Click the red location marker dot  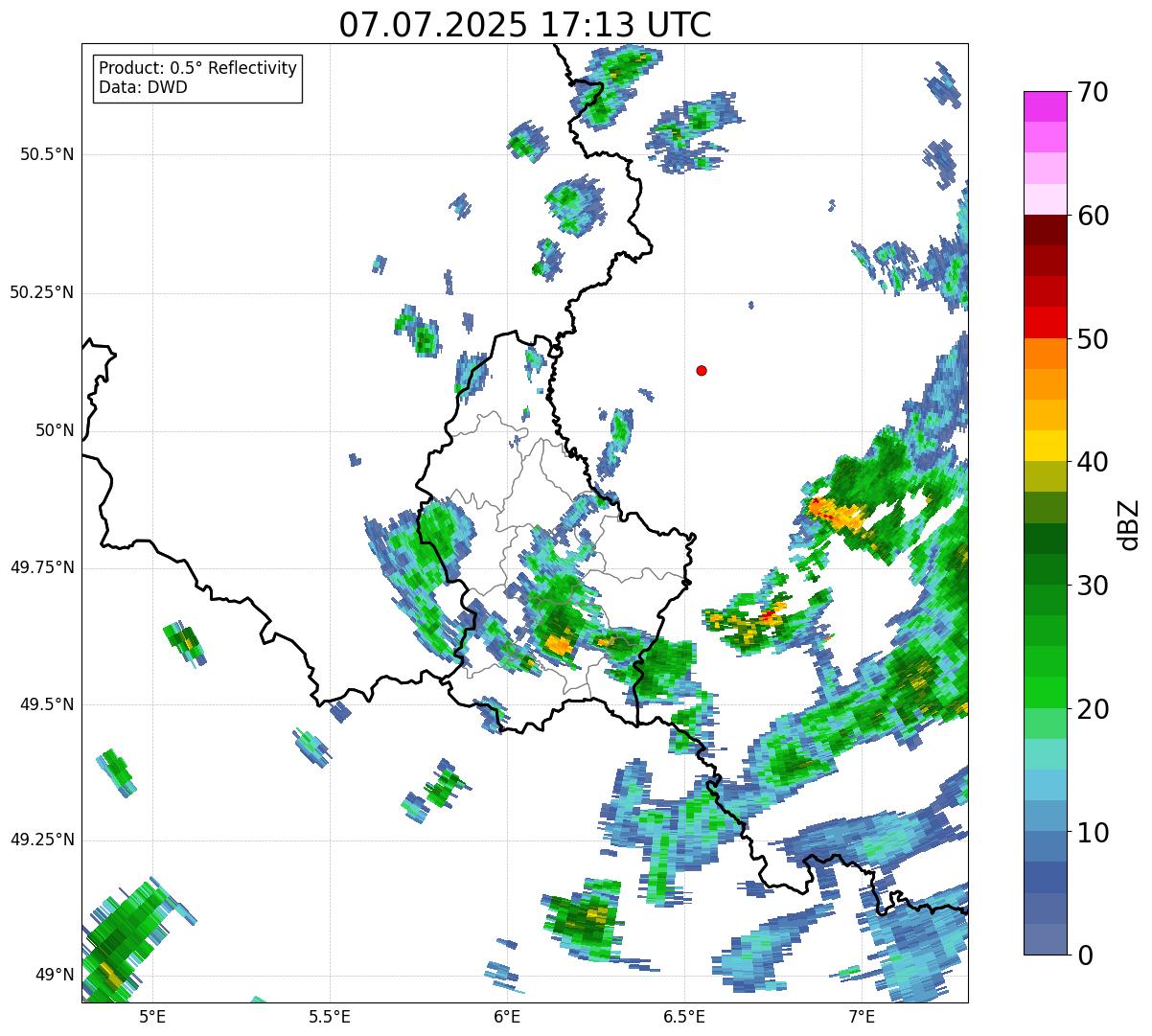702,370
